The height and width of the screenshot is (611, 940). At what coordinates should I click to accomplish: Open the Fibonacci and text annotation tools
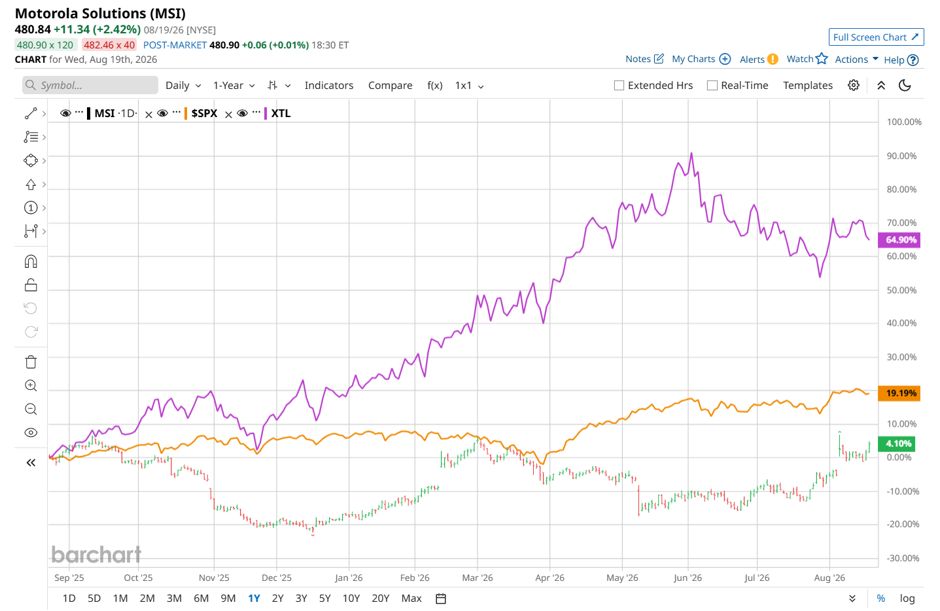point(31,137)
